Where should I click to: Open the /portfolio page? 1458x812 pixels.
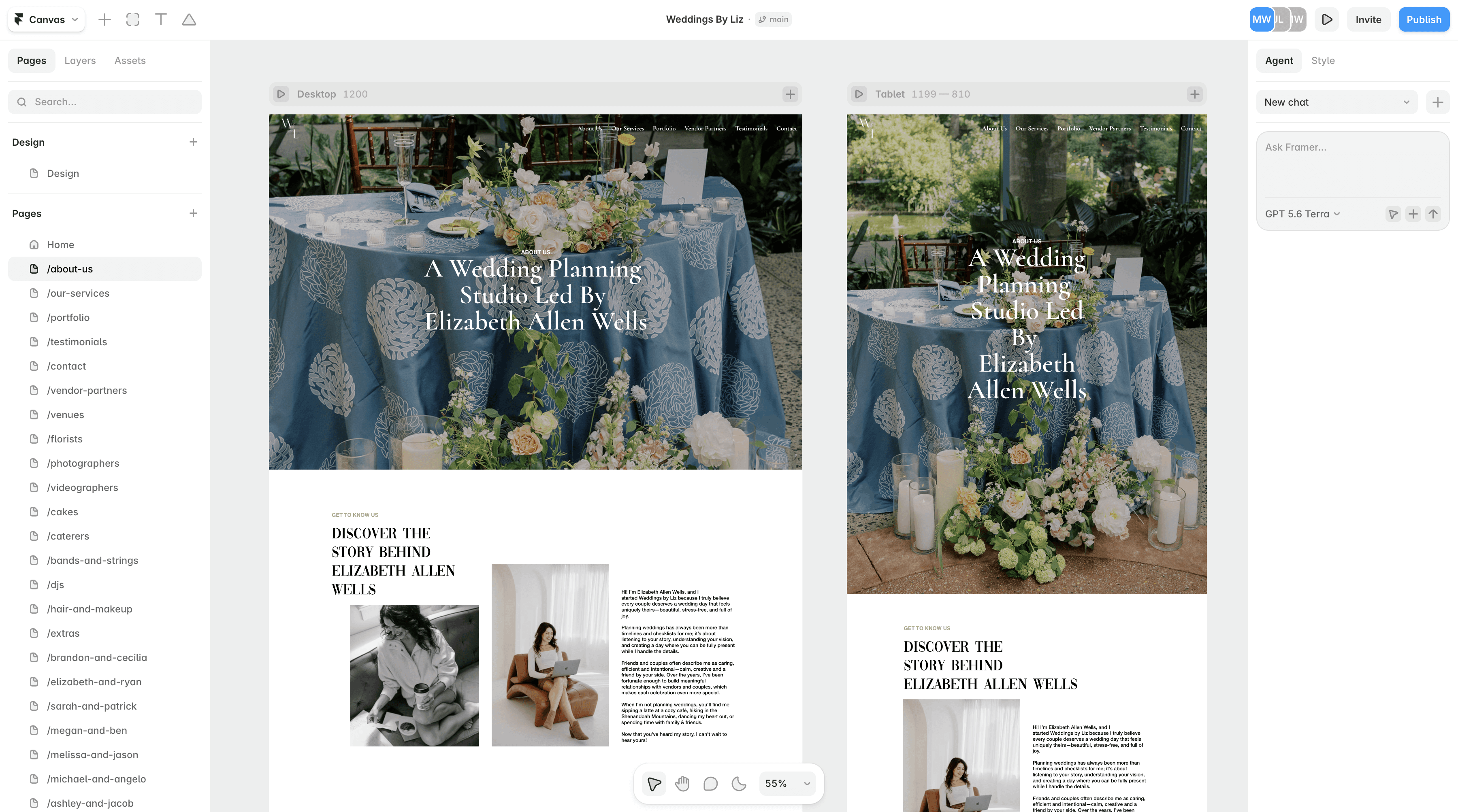105,317
